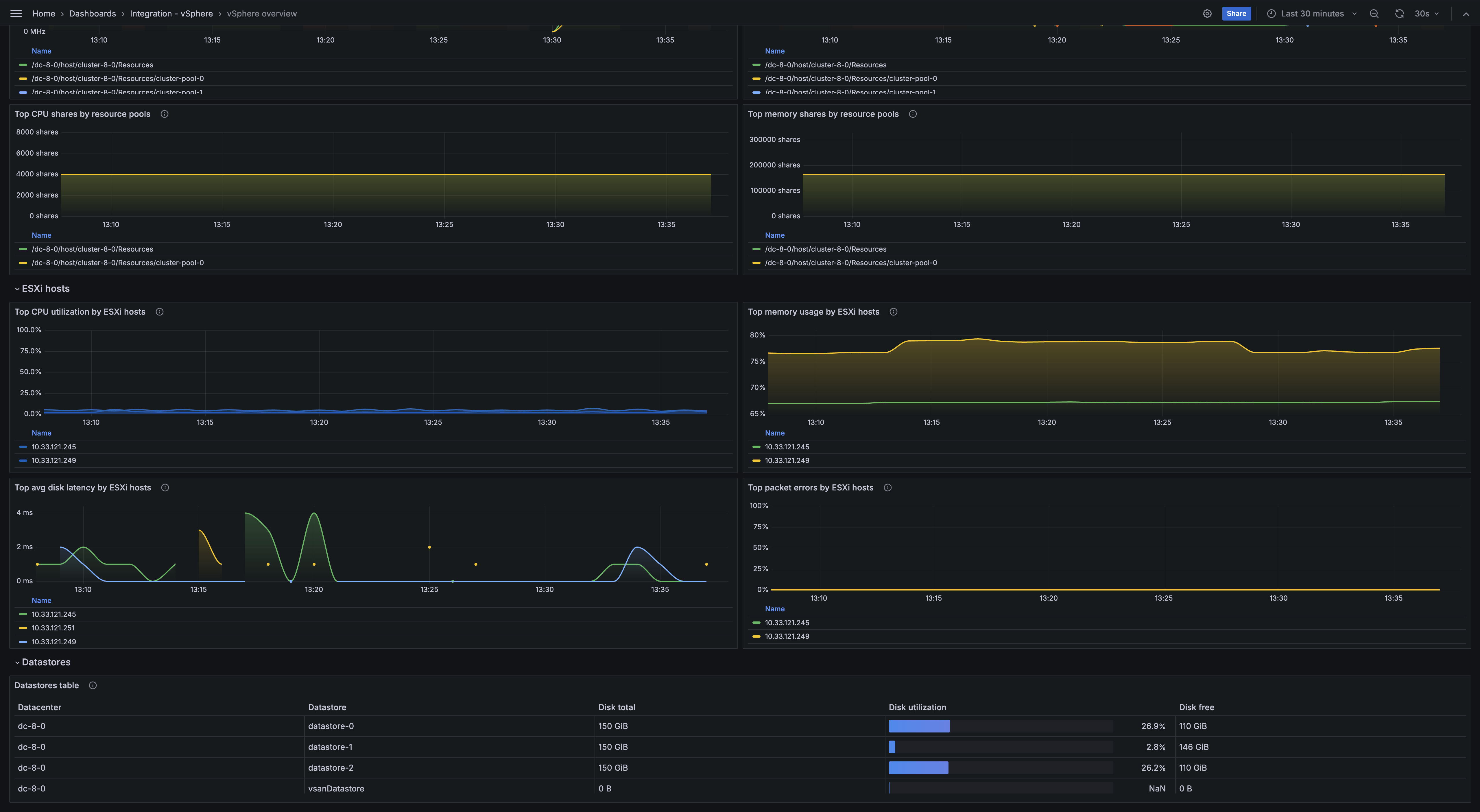This screenshot has height=812, width=1480.
Task: Open info icon for Top packet errors panel
Action: click(888, 487)
